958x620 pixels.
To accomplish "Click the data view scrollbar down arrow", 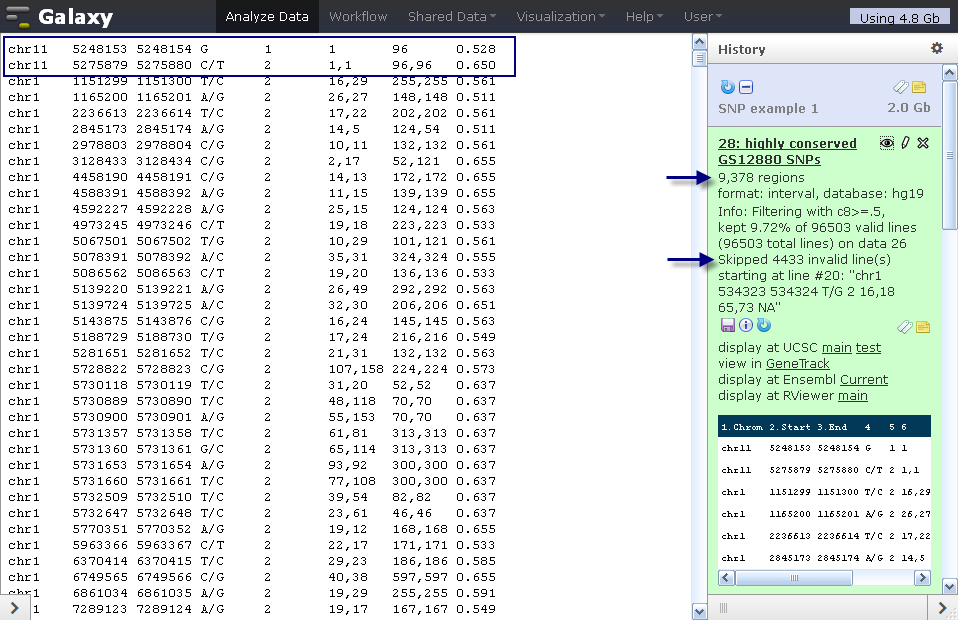I will [x=700, y=611].
